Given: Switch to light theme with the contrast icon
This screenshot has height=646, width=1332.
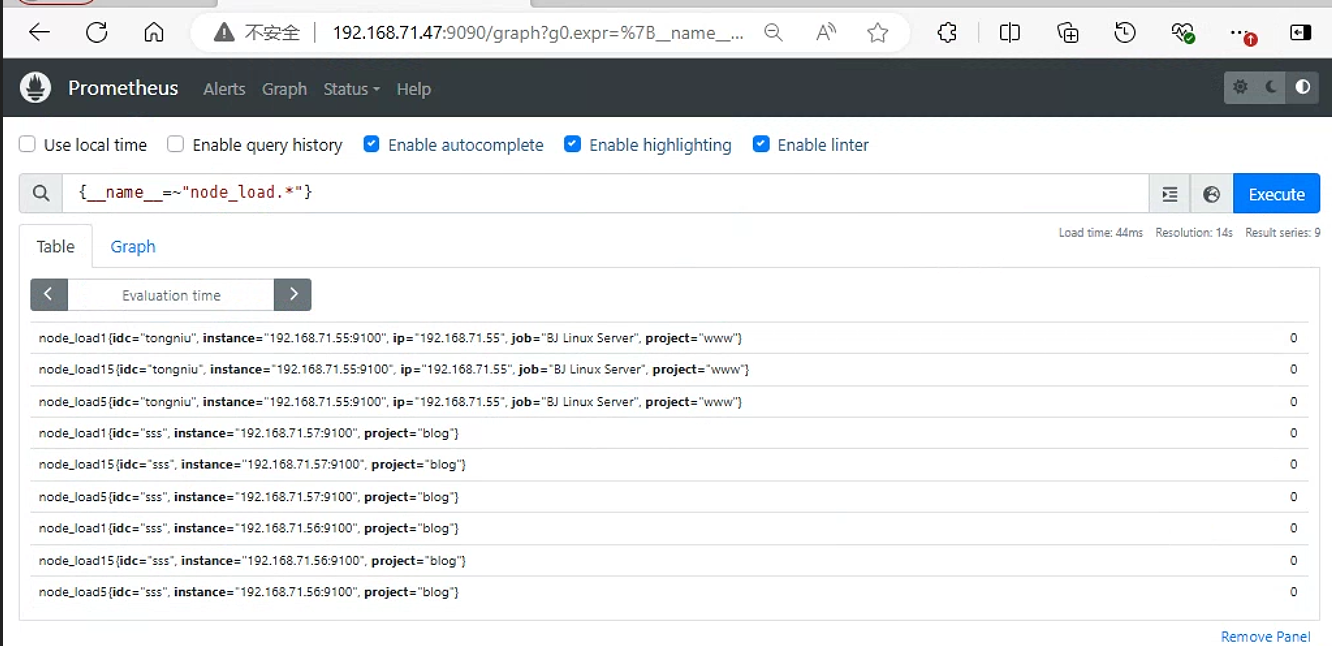Looking at the screenshot, I should coord(1303,87).
